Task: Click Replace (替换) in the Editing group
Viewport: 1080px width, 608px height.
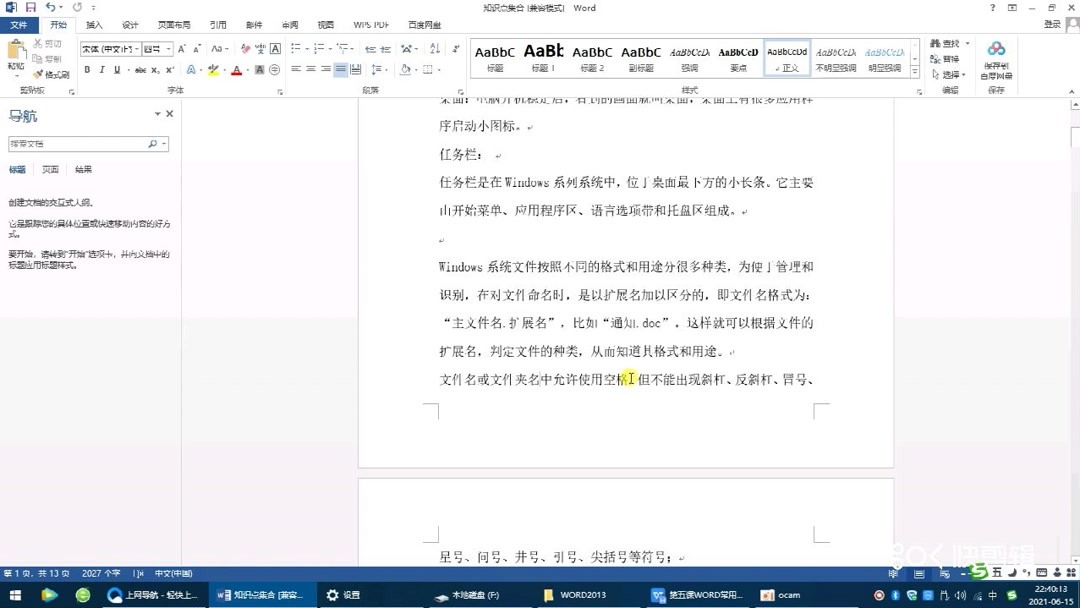Action: [949, 59]
